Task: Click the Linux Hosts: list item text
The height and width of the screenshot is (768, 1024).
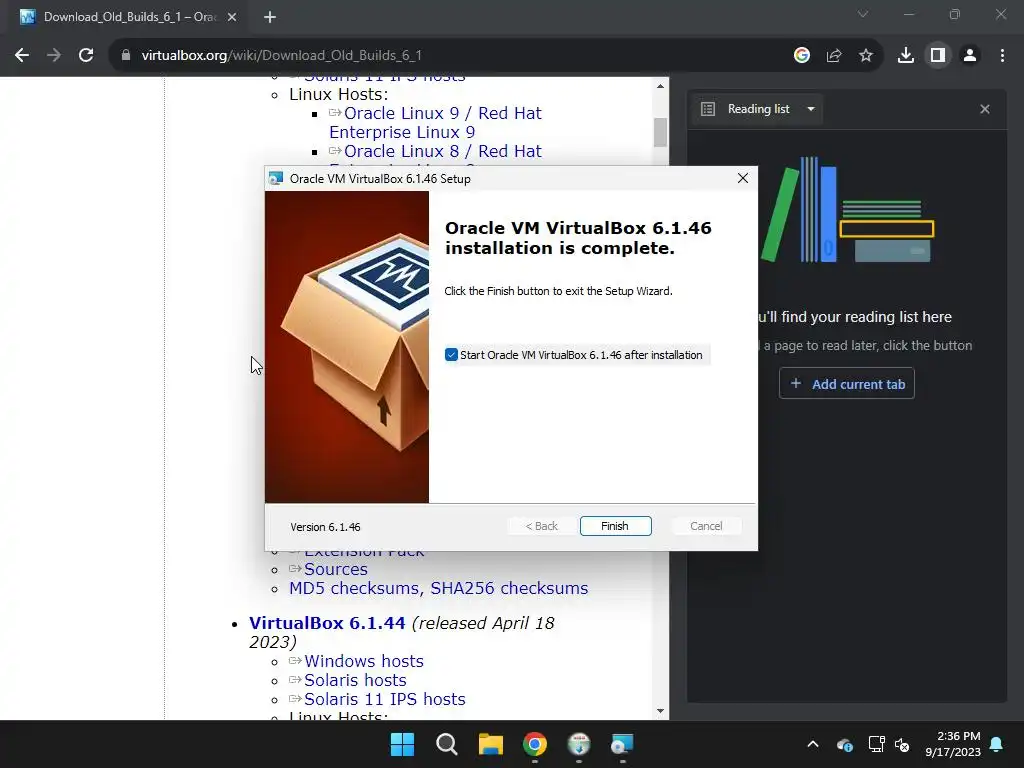Action: 338,95
